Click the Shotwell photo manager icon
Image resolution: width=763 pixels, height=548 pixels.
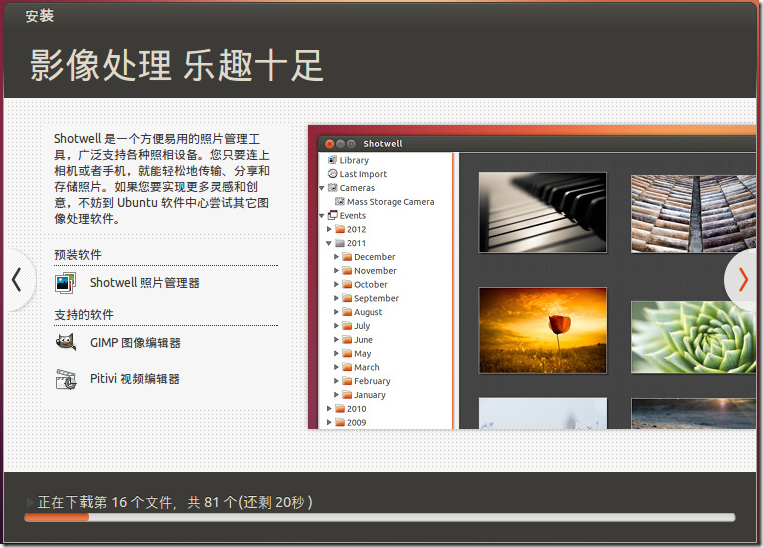(66, 283)
